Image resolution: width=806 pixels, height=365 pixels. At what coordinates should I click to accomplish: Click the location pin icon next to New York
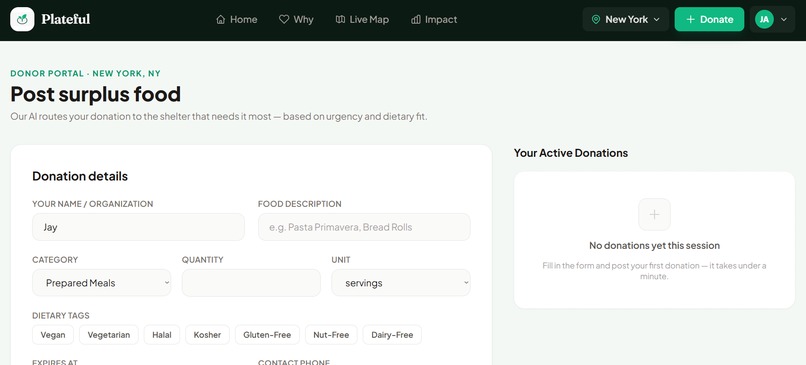[x=596, y=20]
